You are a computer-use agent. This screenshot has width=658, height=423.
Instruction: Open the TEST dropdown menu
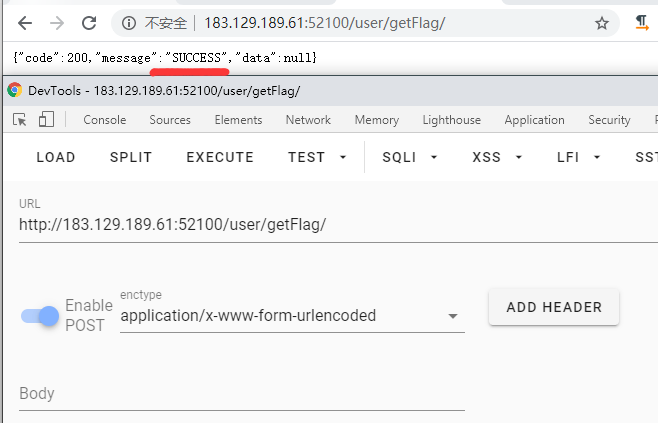317,157
